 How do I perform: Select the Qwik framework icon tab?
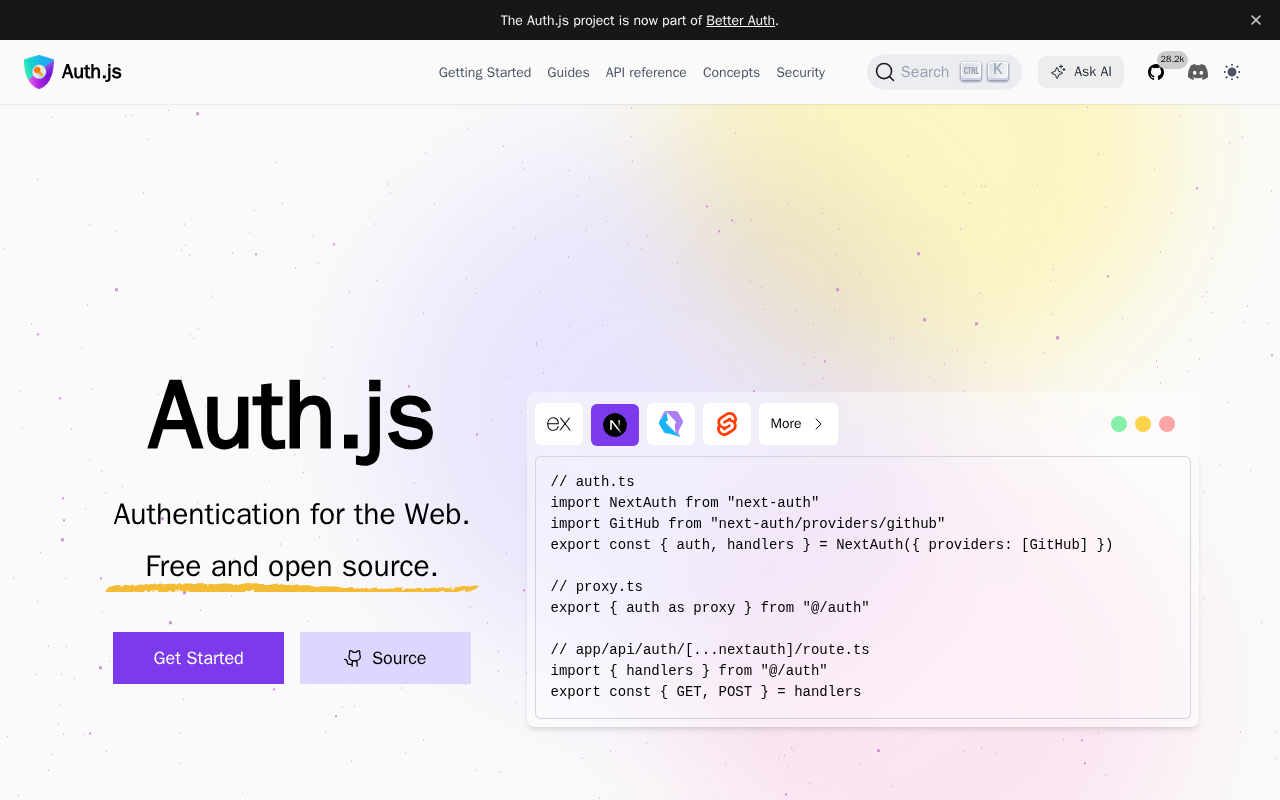click(x=671, y=424)
